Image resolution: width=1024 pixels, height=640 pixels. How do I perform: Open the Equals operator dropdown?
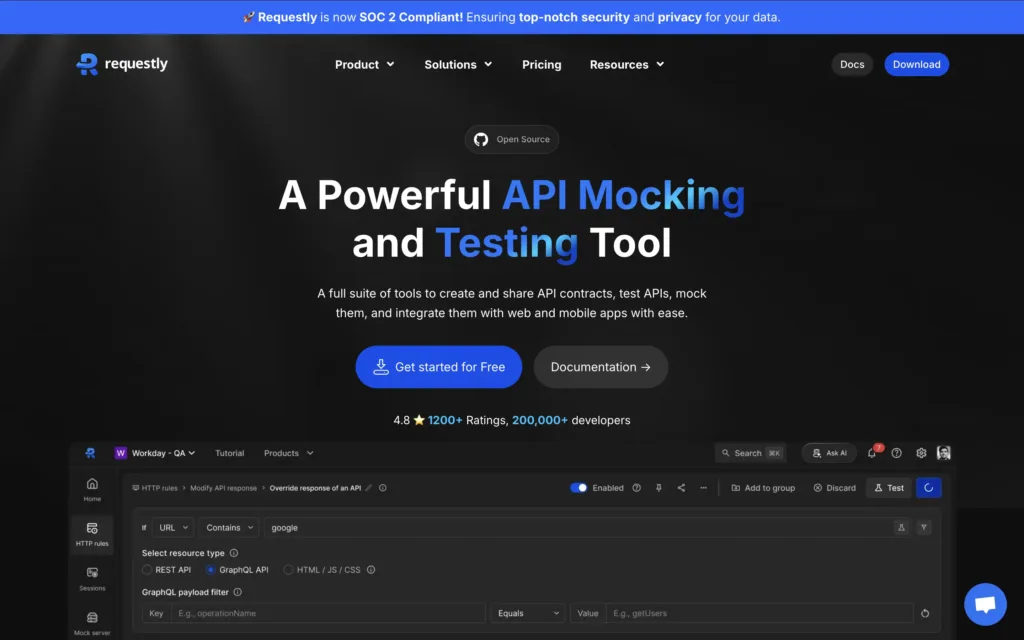[528, 613]
